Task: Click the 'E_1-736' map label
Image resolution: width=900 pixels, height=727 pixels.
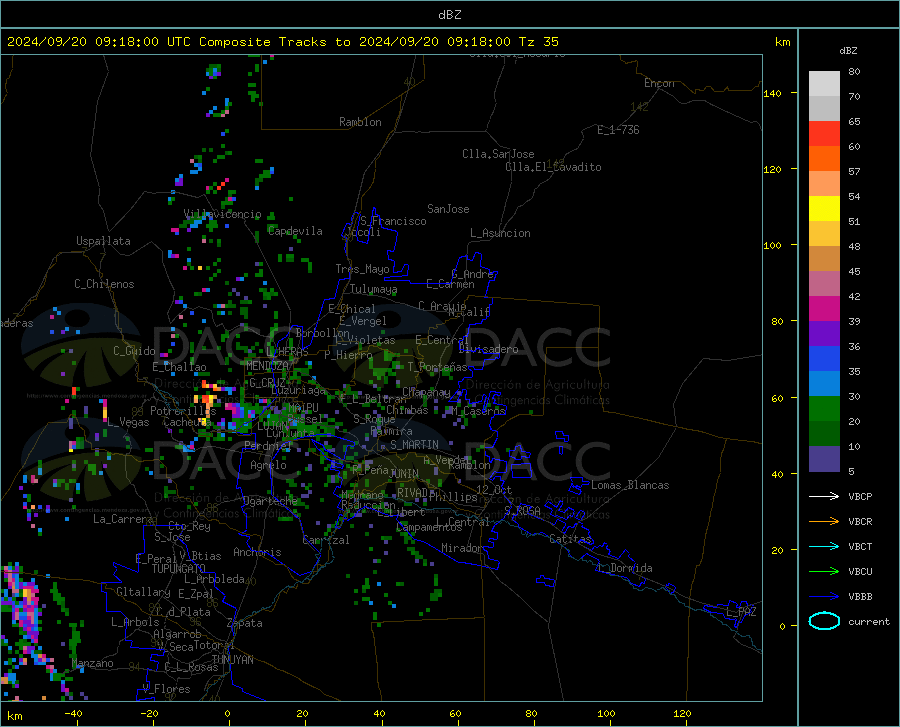Action: [x=618, y=130]
